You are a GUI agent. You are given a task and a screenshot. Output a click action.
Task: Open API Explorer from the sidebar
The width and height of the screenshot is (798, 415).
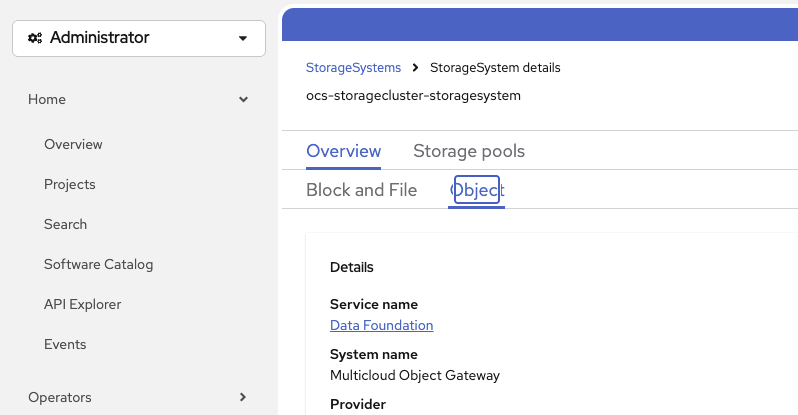82,304
